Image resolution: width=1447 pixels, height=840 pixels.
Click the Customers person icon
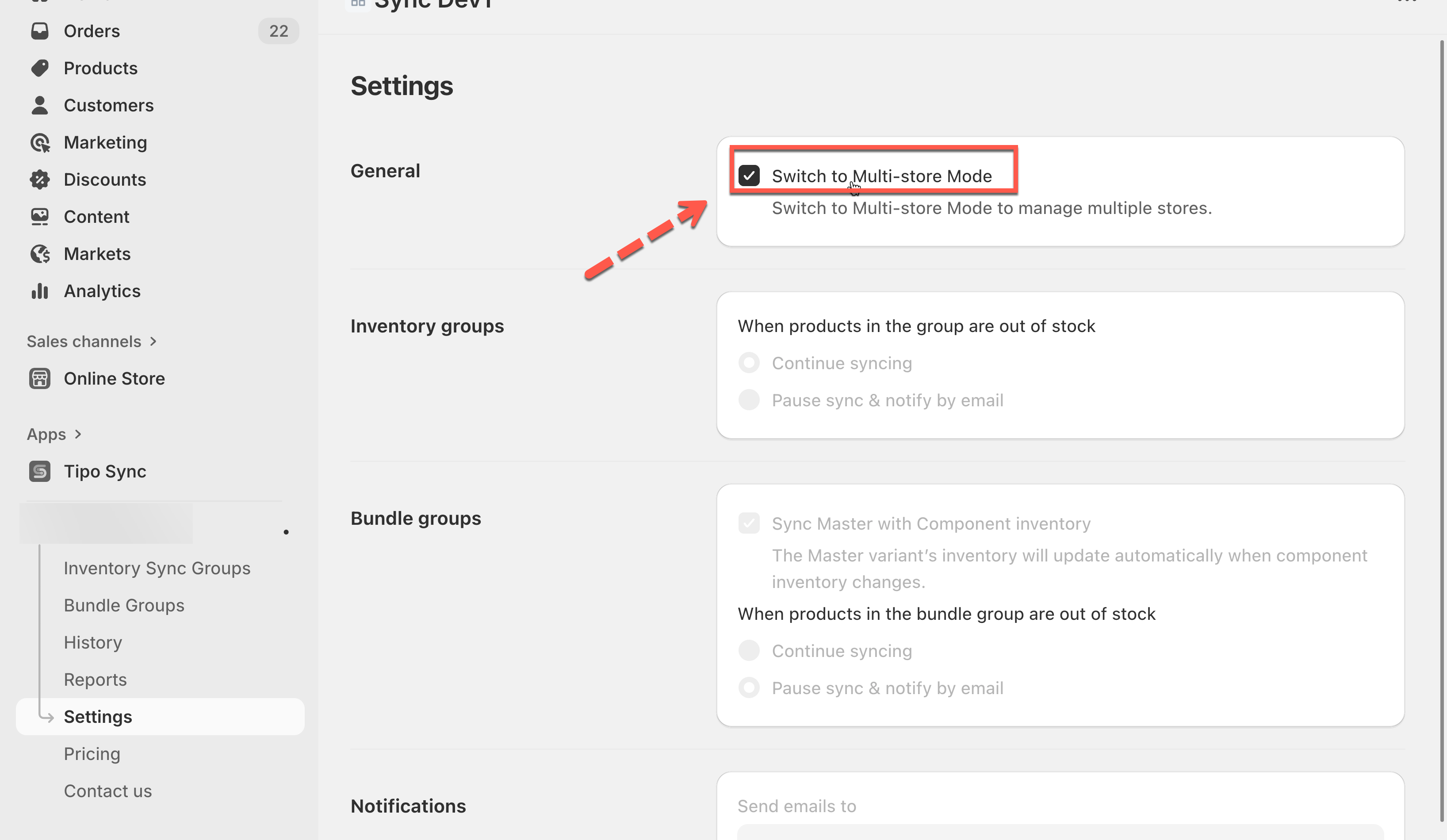[x=40, y=106]
